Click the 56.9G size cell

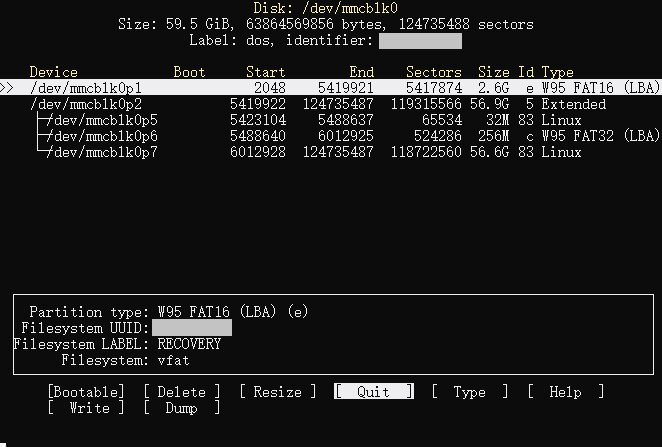pos(490,104)
